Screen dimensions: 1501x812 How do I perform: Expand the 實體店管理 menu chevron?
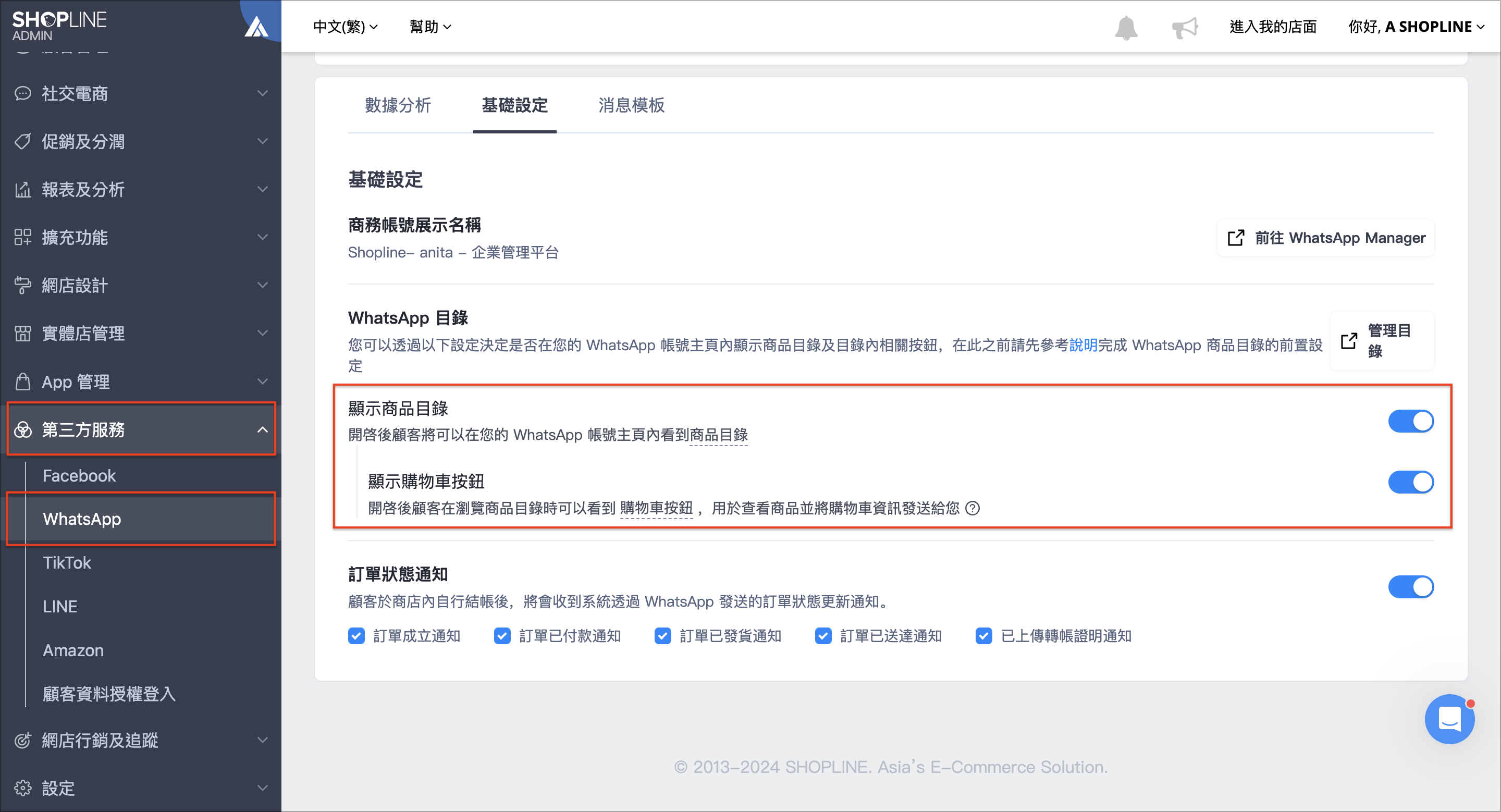(263, 333)
